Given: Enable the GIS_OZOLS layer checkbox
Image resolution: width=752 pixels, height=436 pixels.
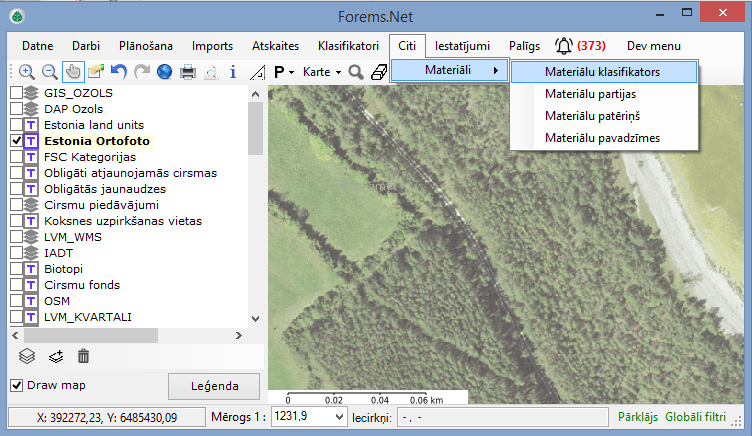Looking at the screenshot, I should (x=16, y=93).
